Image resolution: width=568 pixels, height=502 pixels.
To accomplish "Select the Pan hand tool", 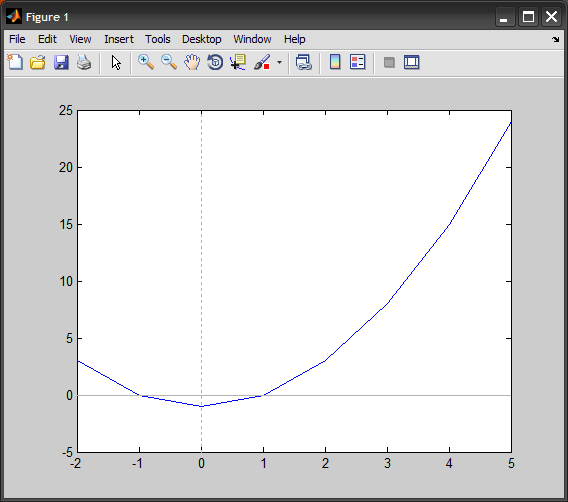I will (x=192, y=62).
